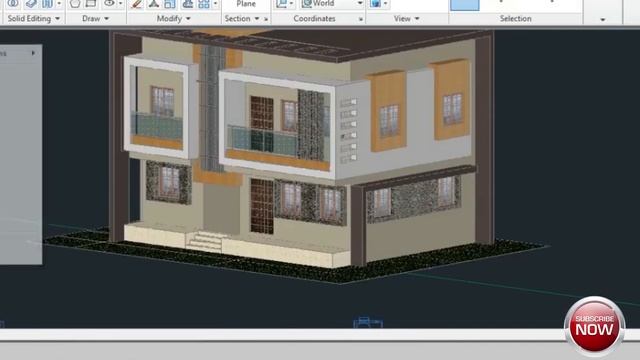The image size is (640, 360).
Task: Select the 3D Mirror Modify icon
Action: pos(153,4)
